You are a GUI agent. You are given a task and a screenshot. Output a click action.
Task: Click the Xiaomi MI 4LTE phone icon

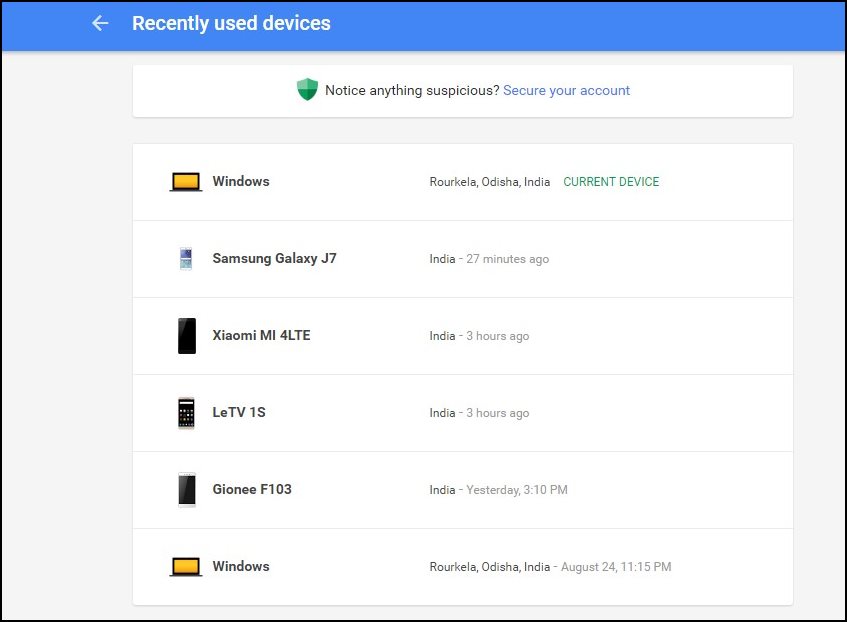coord(187,336)
